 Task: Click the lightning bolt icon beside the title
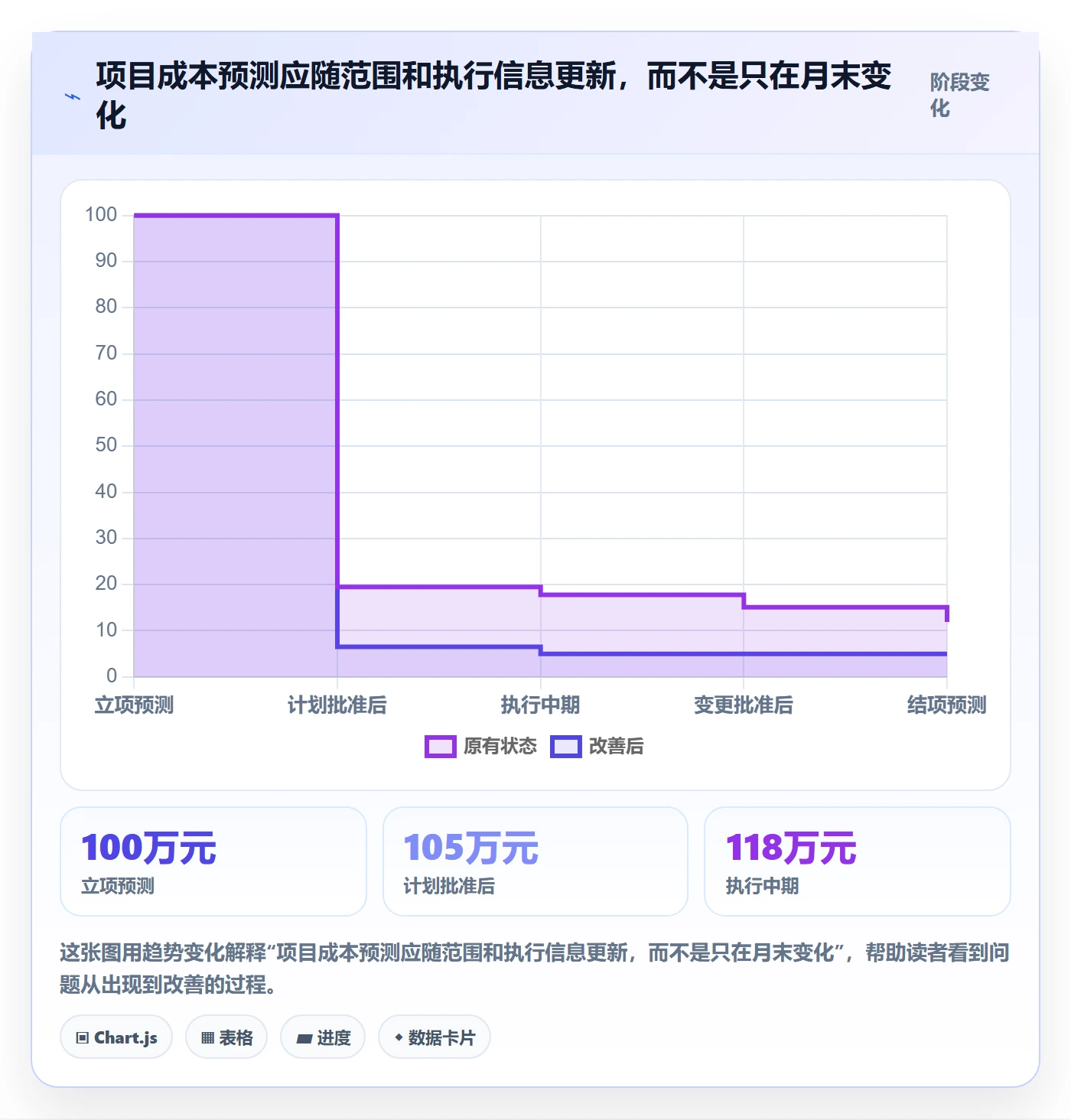[x=73, y=96]
